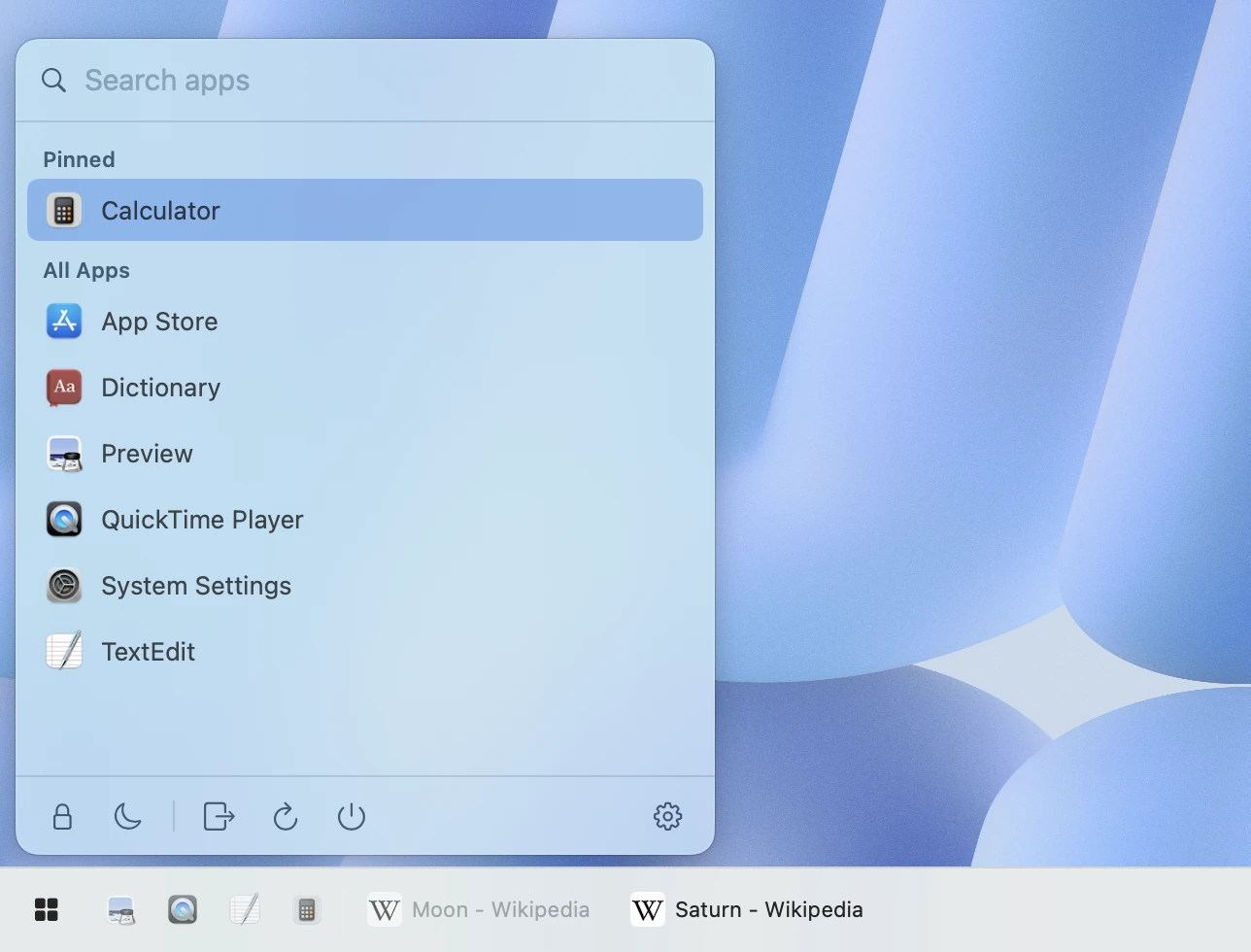The image size is (1251, 952).
Task: Click the power shutdown icon
Action: pyautogui.click(x=352, y=817)
